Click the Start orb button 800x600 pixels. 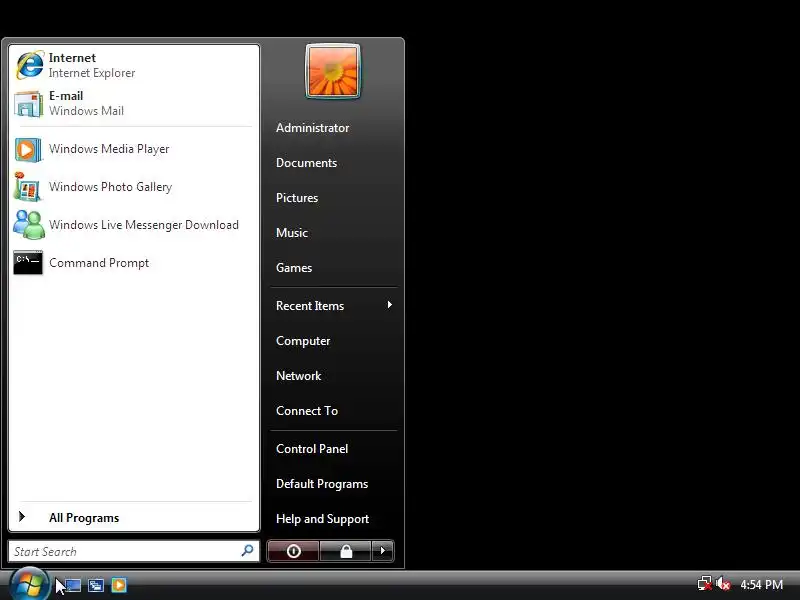(x=28, y=584)
